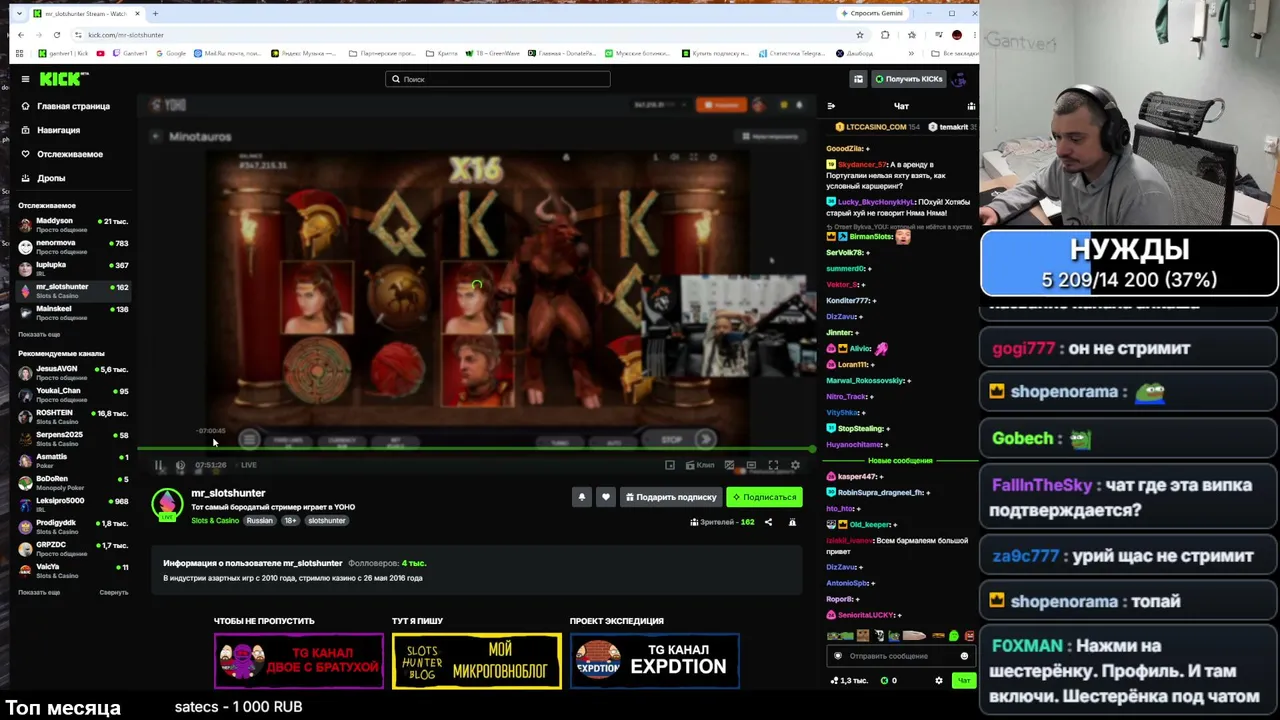1280x720 pixels.
Task: Open Главная страница in the sidebar
Action: pyautogui.click(x=67, y=106)
